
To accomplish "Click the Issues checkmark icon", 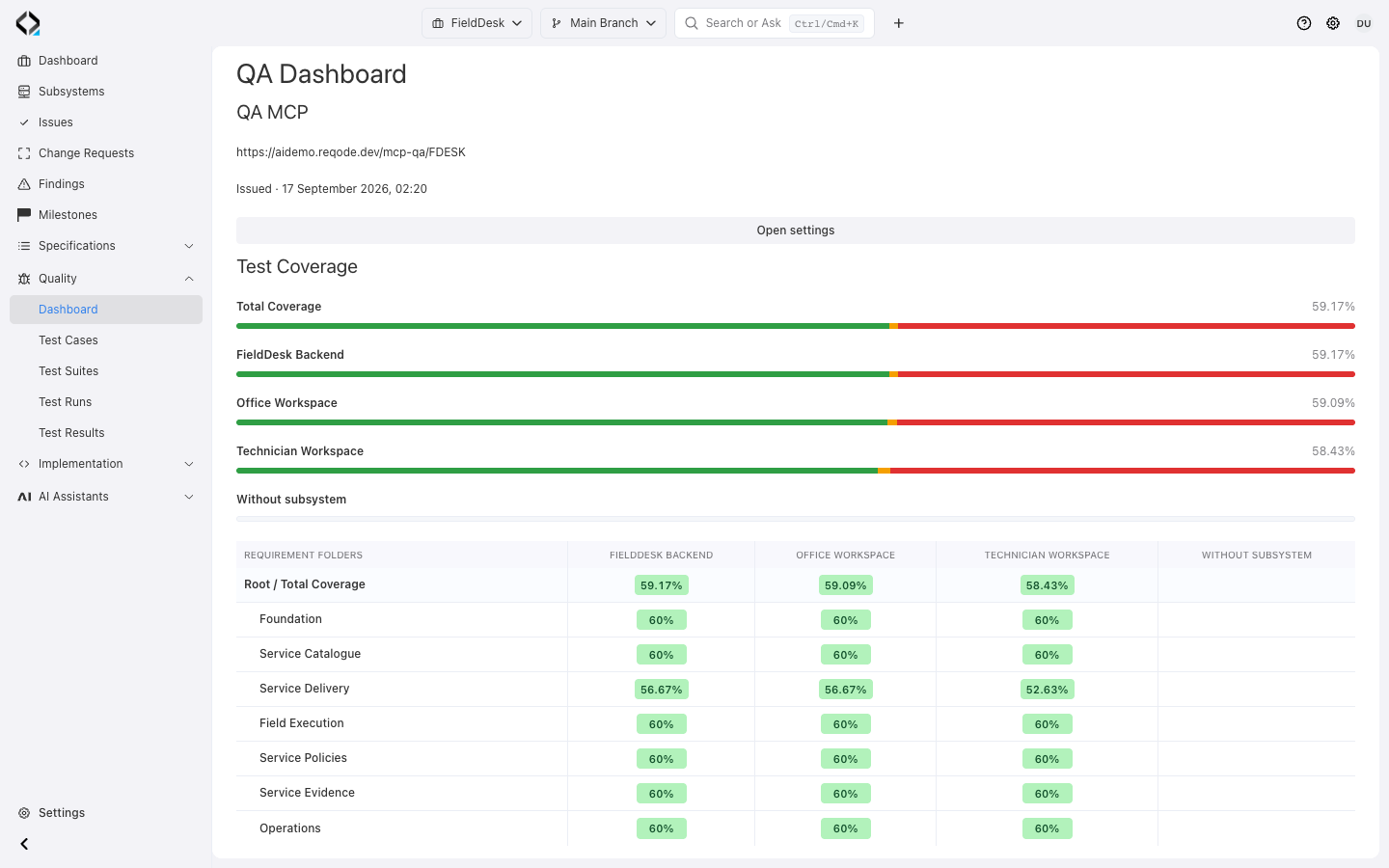I will click(x=24, y=122).
